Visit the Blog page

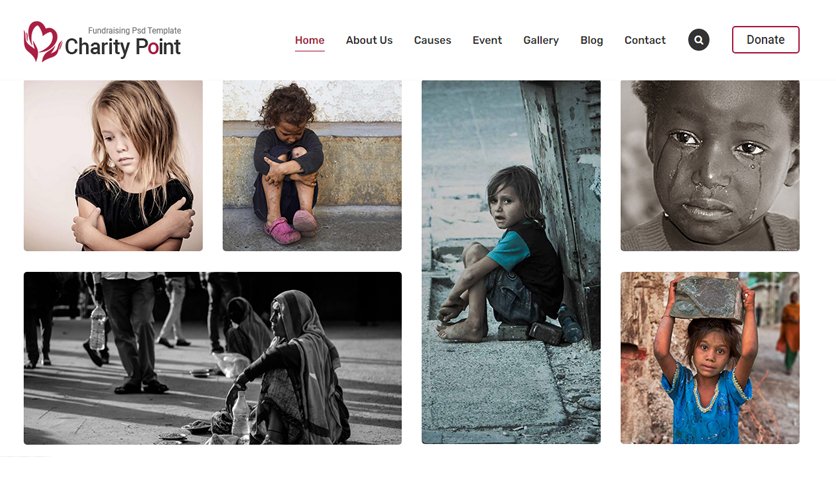pyautogui.click(x=591, y=40)
